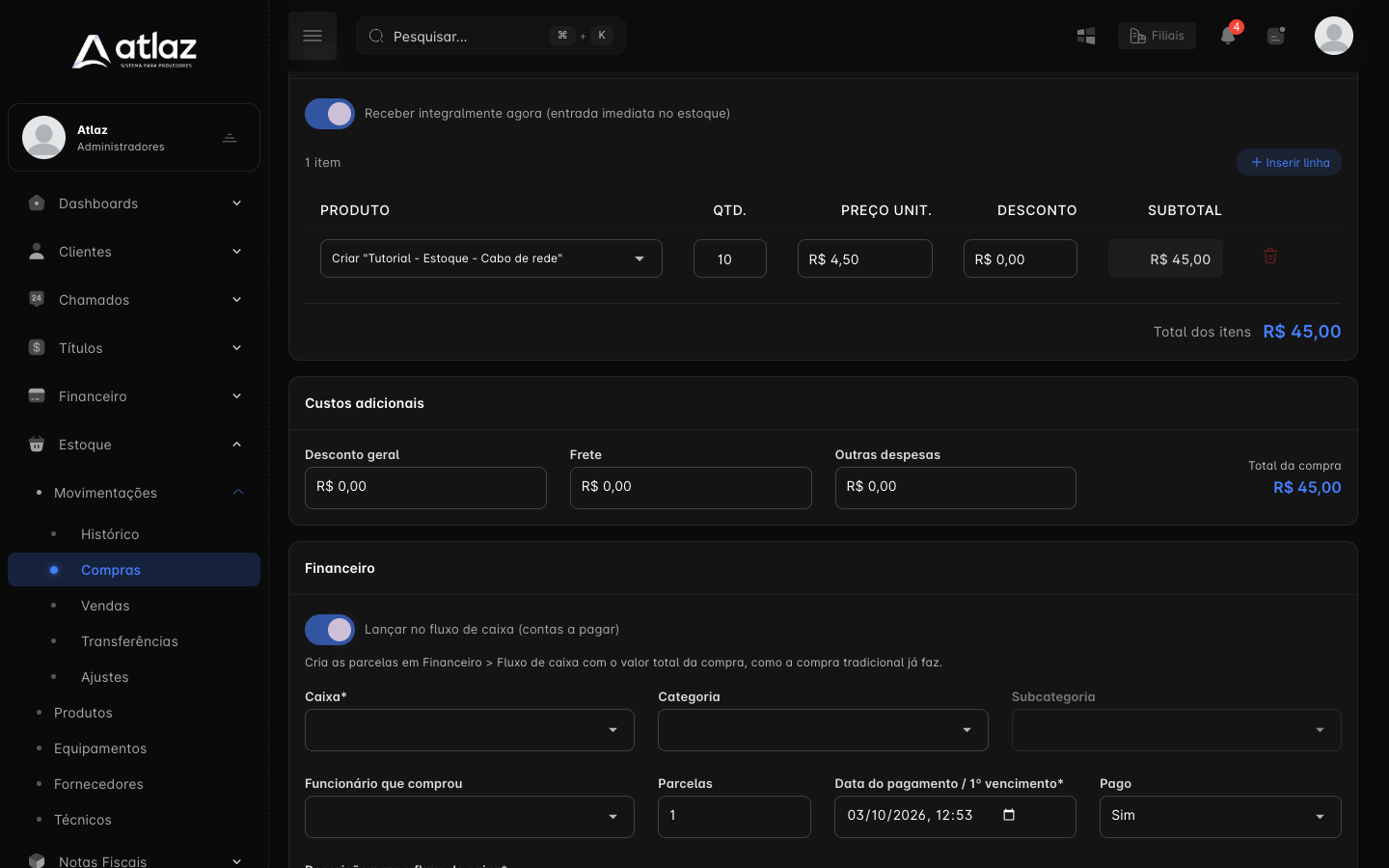Image resolution: width=1389 pixels, height=868 pixels.
Task: Open the notifications bell
Action: [1228, 36]
